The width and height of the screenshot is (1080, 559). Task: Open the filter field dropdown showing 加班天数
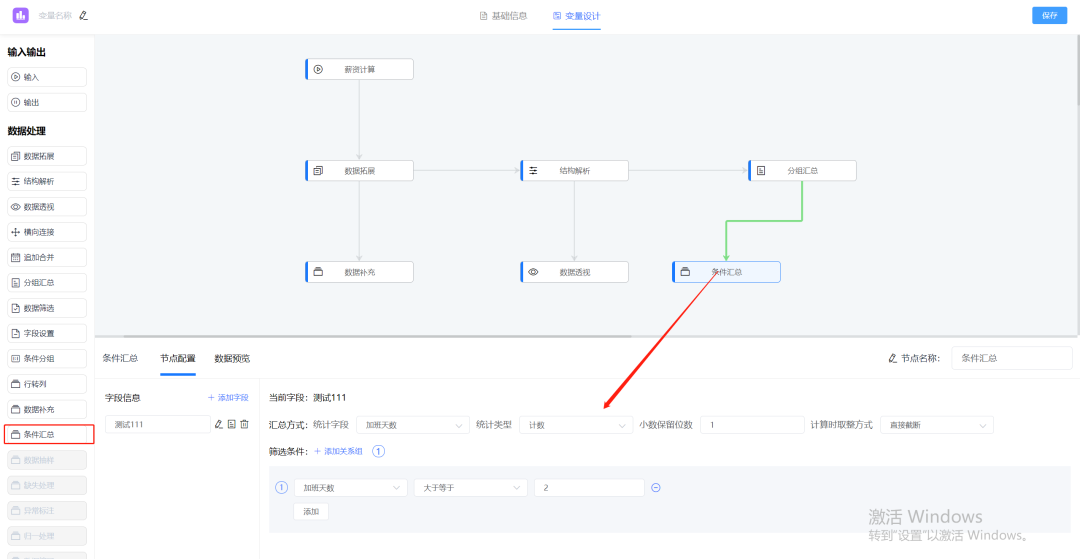(351, 487)
